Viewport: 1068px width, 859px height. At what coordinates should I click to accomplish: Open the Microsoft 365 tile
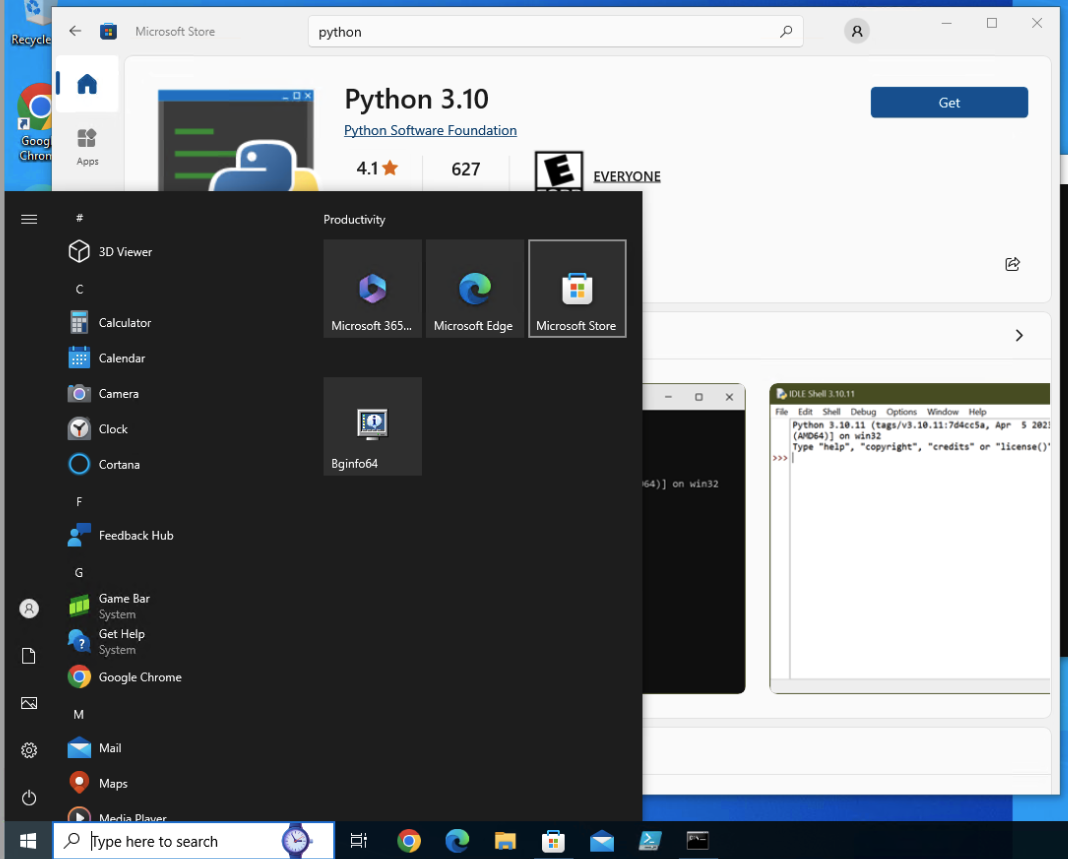(x=372, y=288)
